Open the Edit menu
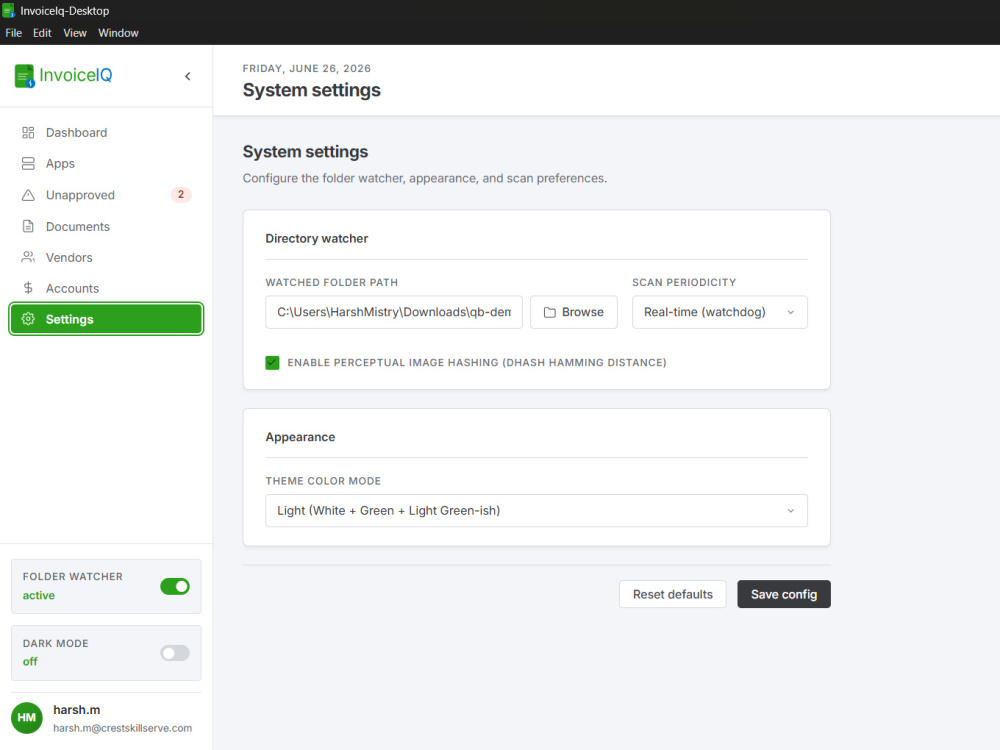The height and width of the screenshot is (750, 1000). click(x=42, y=33)
